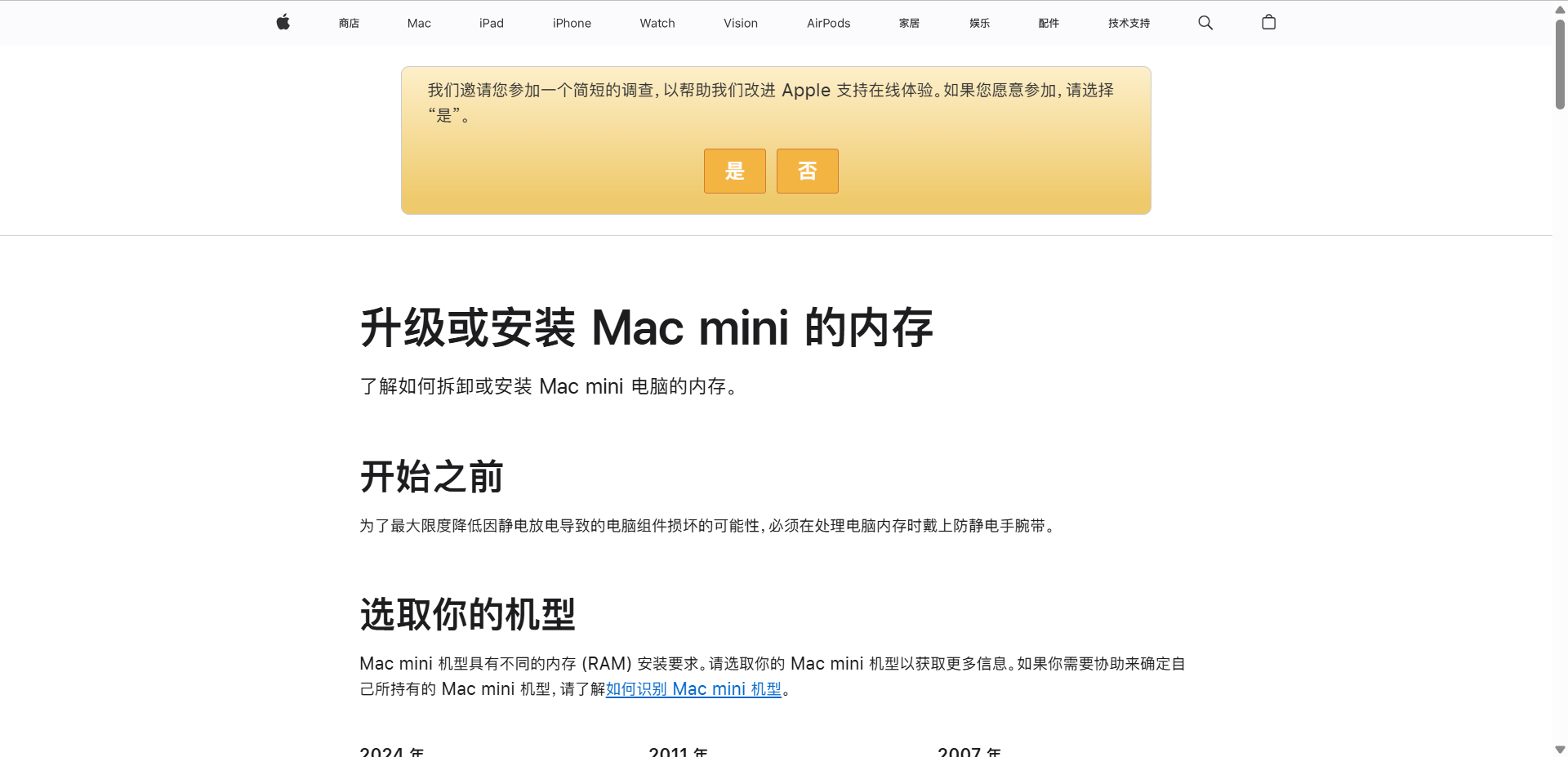Screen dimensions: 1568x757
Task: Open the 商店 menu item
Action: tap(349, 23)
